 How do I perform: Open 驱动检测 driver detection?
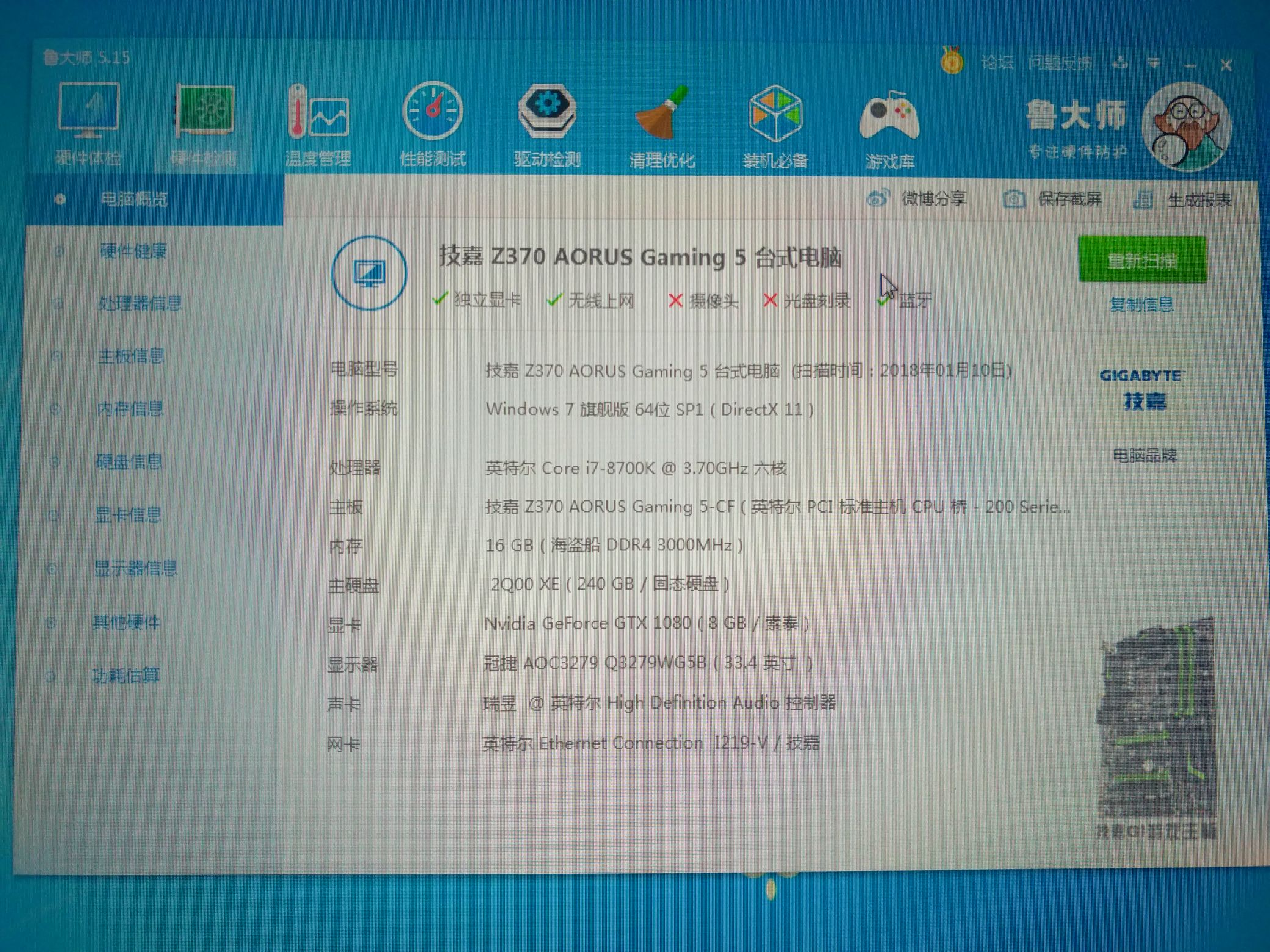(x=547, y=126)
